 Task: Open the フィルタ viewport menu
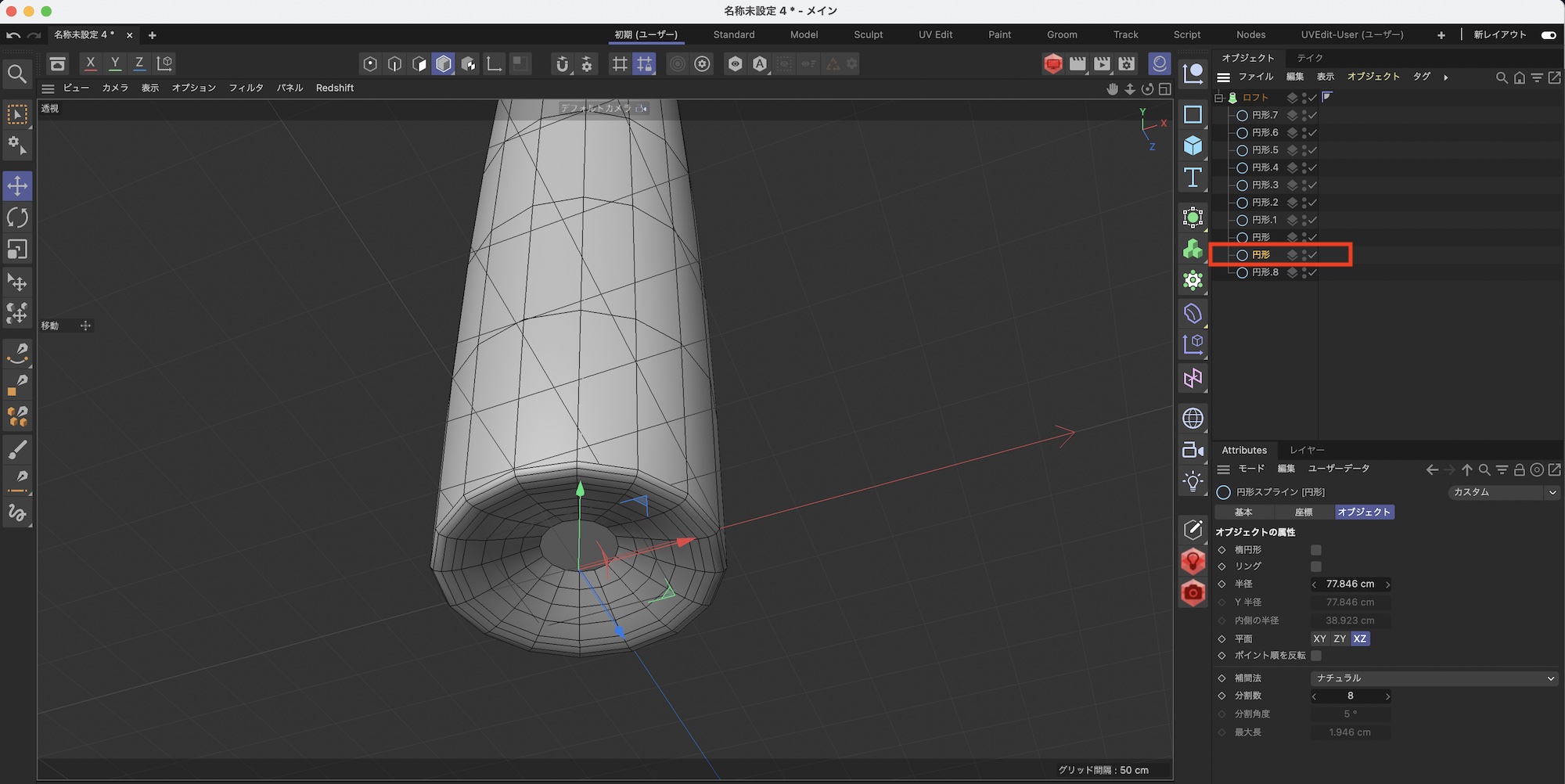click(x=246, y=88)
